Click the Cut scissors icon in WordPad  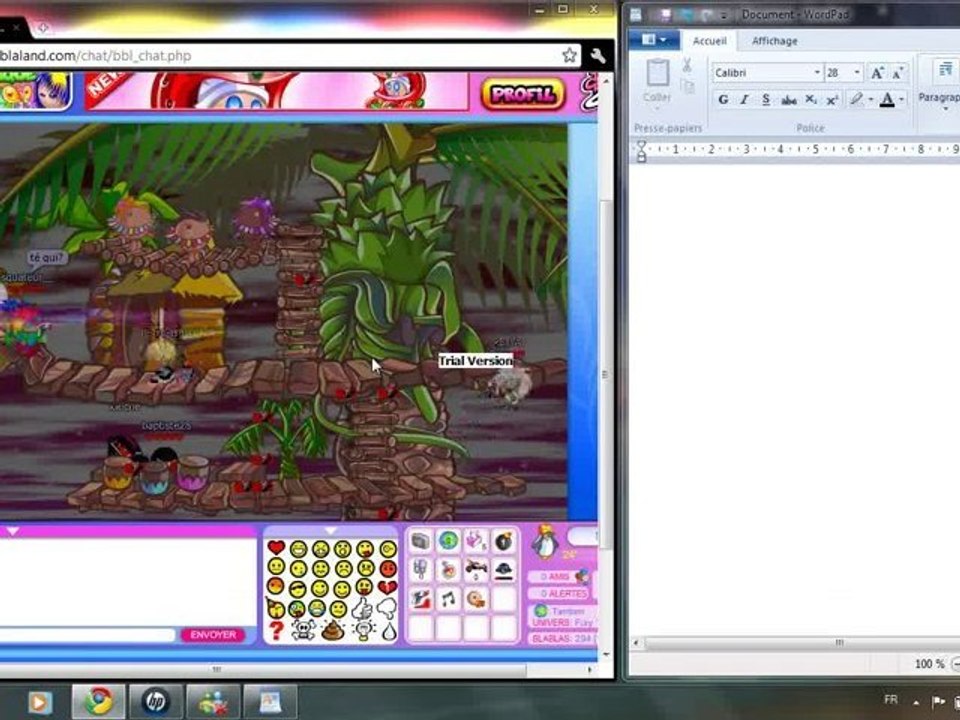(x=686, y=65)
